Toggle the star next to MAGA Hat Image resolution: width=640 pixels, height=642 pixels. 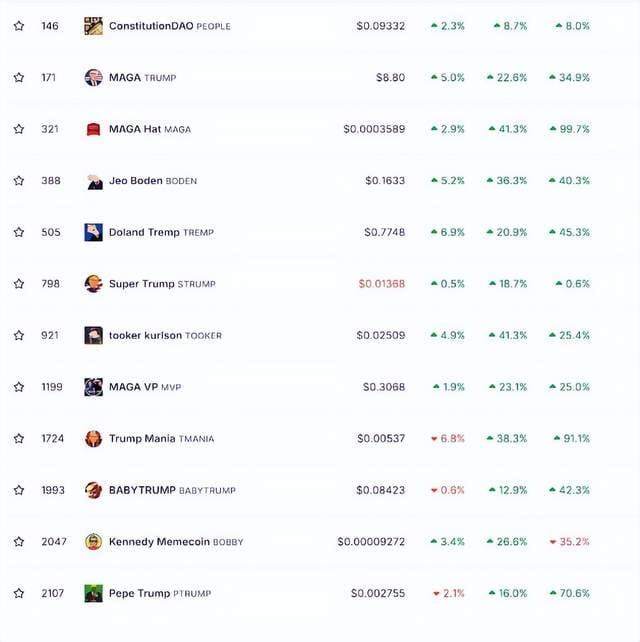(19, 129)
